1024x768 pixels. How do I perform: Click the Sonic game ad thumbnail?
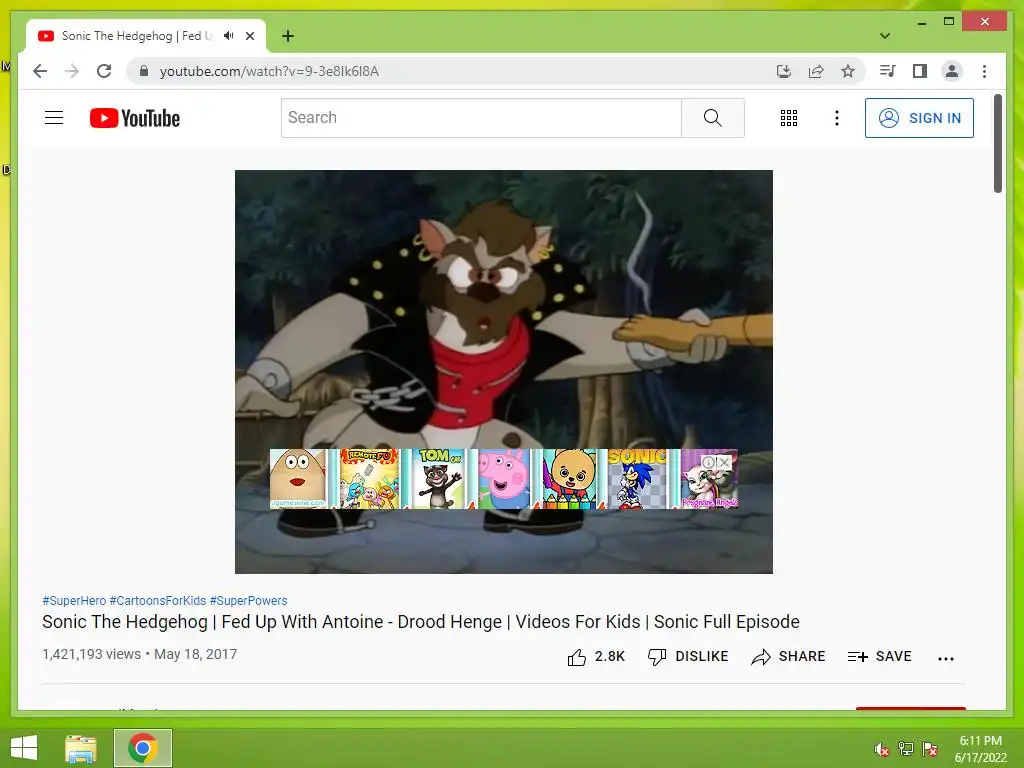637,479
